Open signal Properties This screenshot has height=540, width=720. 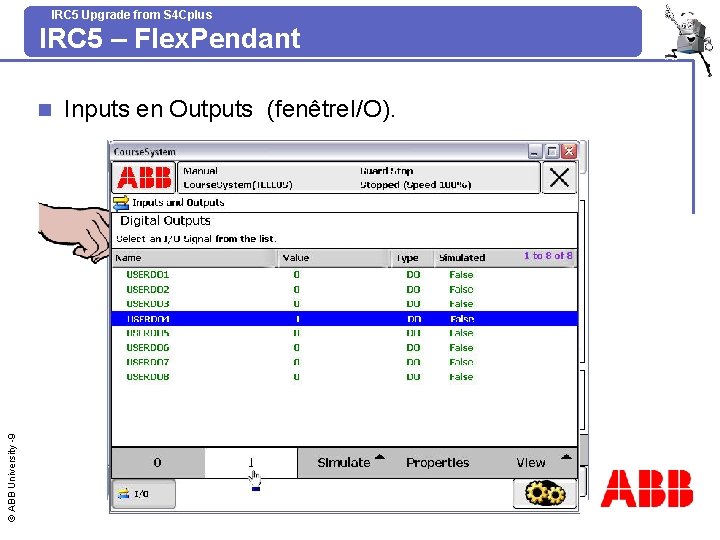[438, 462]
